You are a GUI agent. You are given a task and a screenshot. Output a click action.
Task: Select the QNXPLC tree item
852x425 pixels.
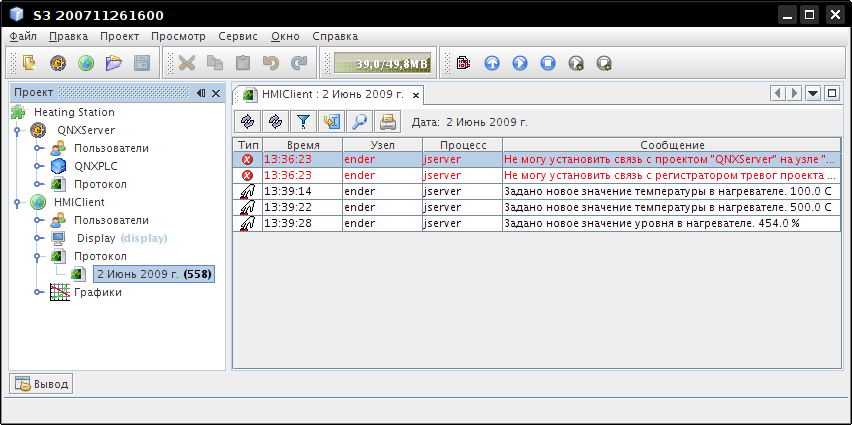point(96,166)
